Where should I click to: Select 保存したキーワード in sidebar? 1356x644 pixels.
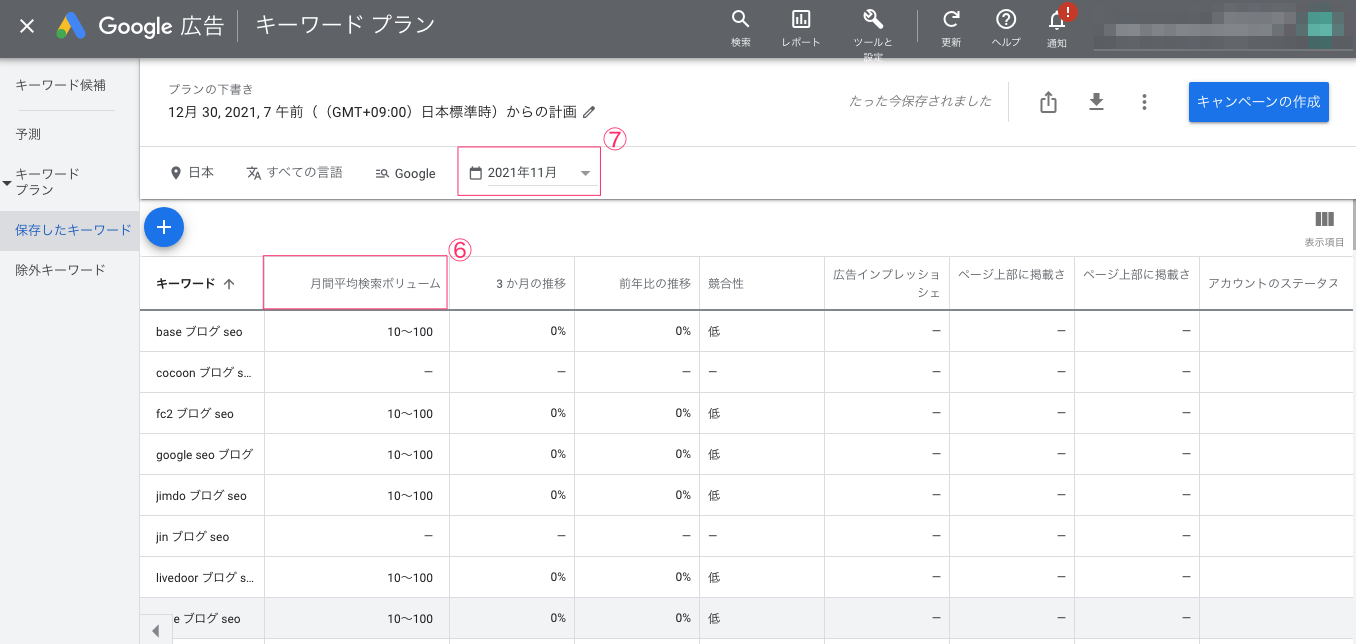pos(69,230)
